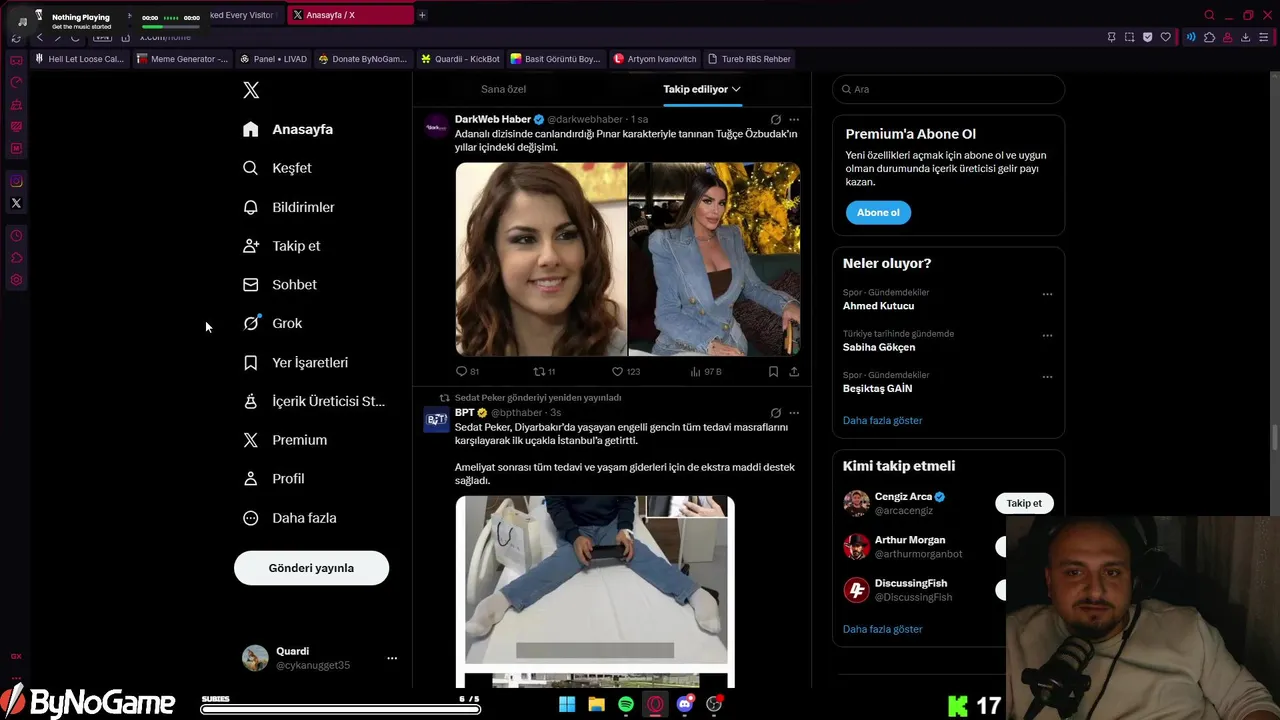Open more options for BPT post
Screen dimensions: 1280x720
click(794, 412)
